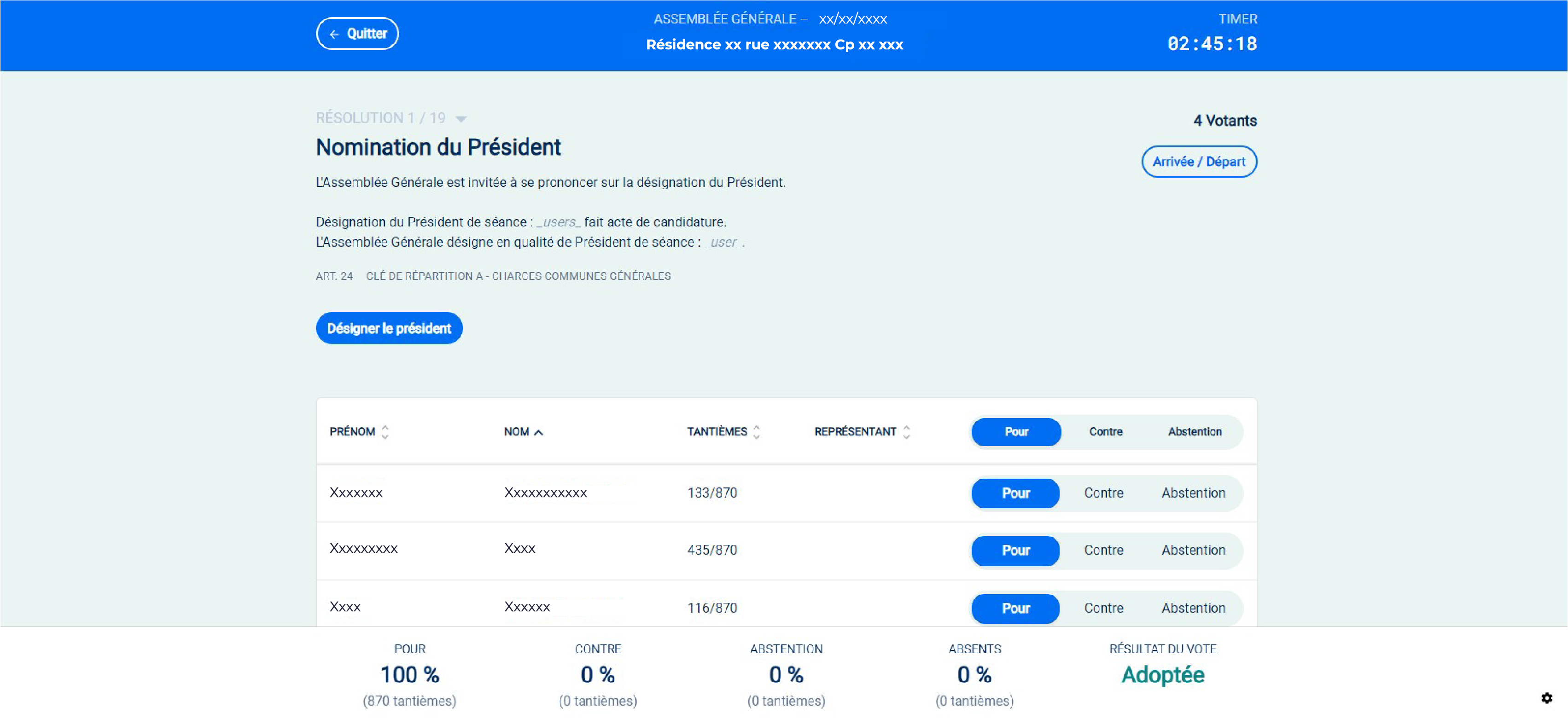1568x719 pixels.
Task: Sort by Nom ascending arrow
Action: coord(539,433)
